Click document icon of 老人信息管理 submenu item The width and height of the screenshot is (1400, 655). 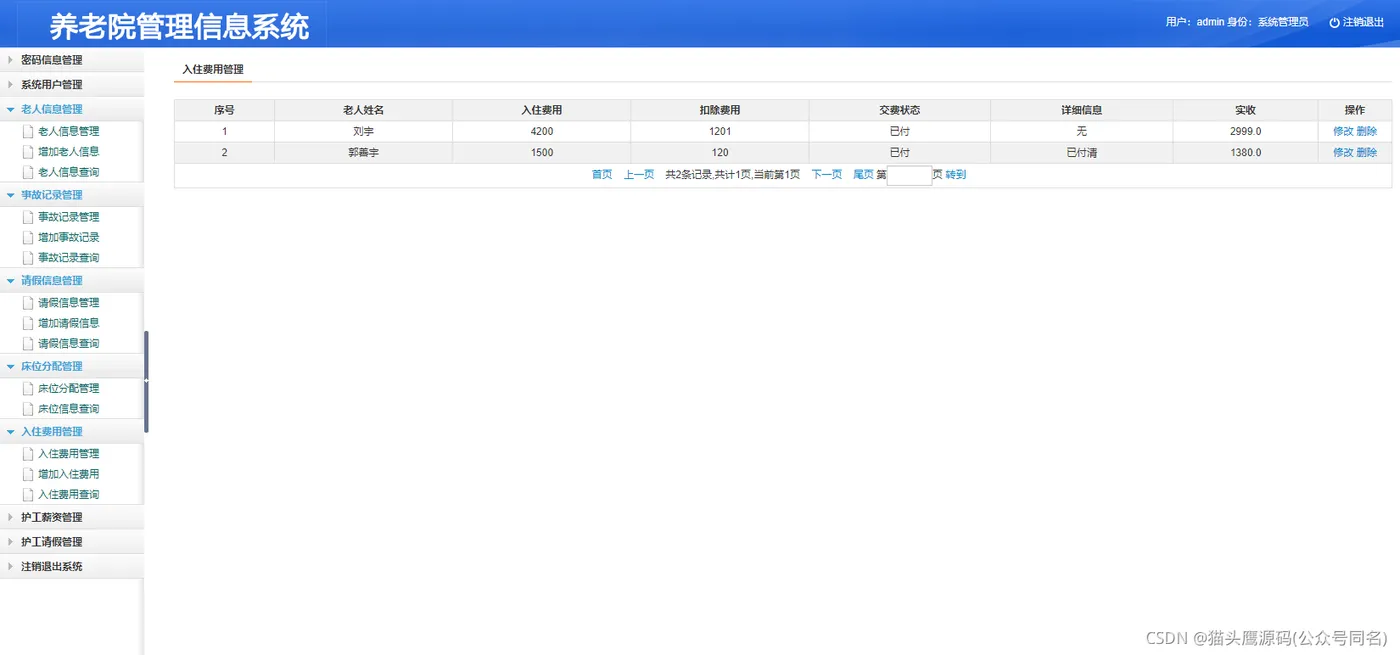click(28, 131)
